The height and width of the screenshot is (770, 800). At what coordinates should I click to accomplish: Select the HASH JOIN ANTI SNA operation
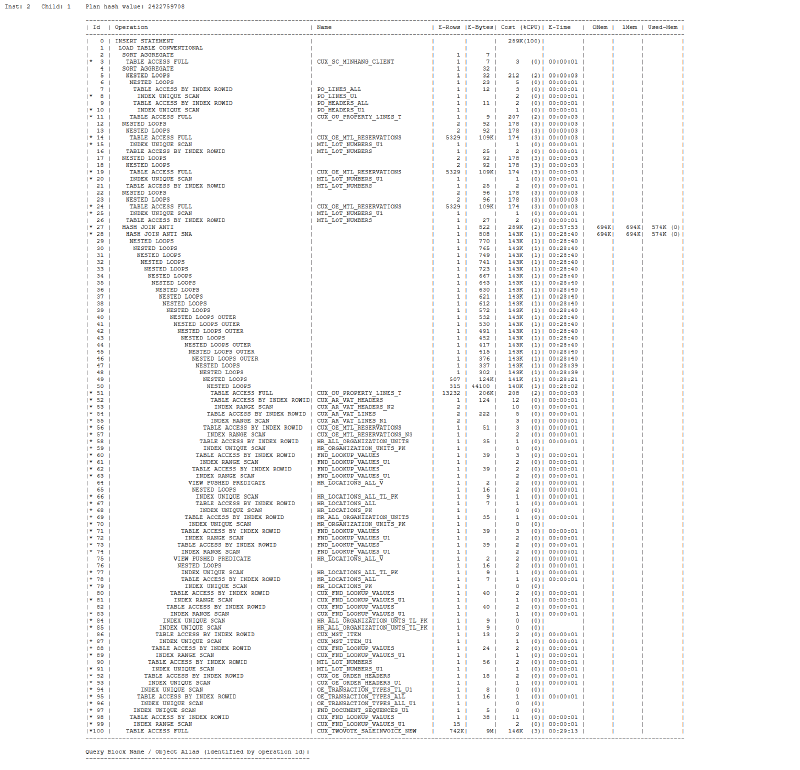click(159, 234)
